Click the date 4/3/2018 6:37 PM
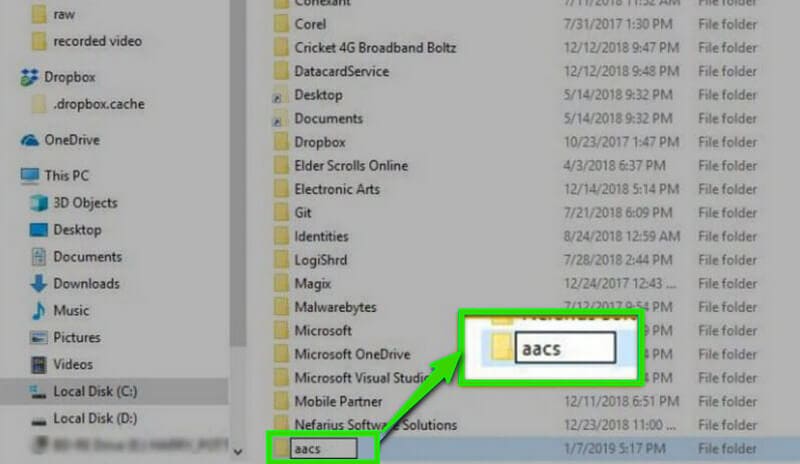This screenshot has width=800, height=464. (x=615, y=165)
